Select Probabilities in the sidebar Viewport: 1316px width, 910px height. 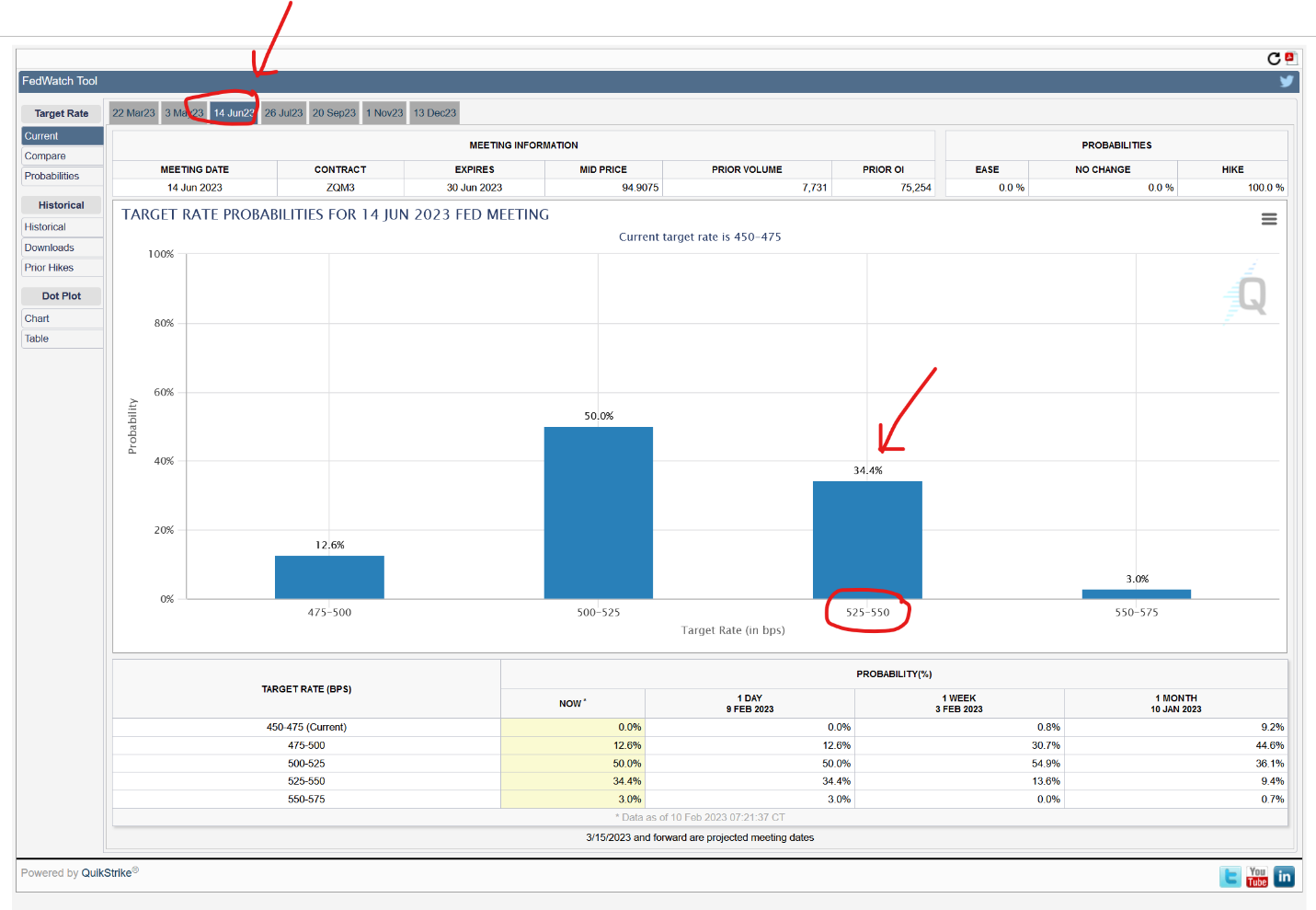click(x=51, y=177)
